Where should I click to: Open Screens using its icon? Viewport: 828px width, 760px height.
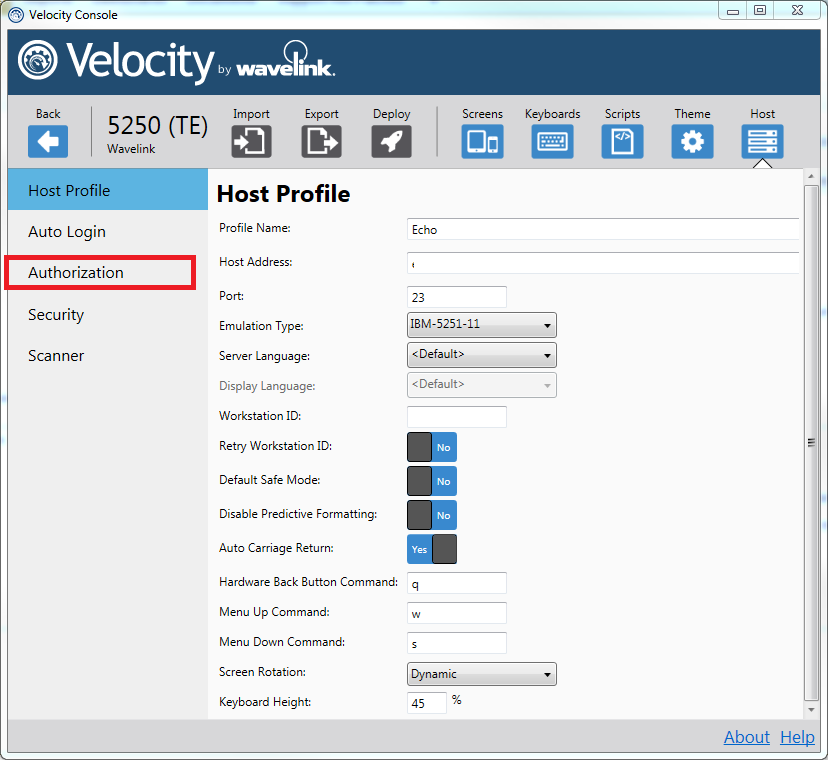pyautogui.click(x=482, y=141)
